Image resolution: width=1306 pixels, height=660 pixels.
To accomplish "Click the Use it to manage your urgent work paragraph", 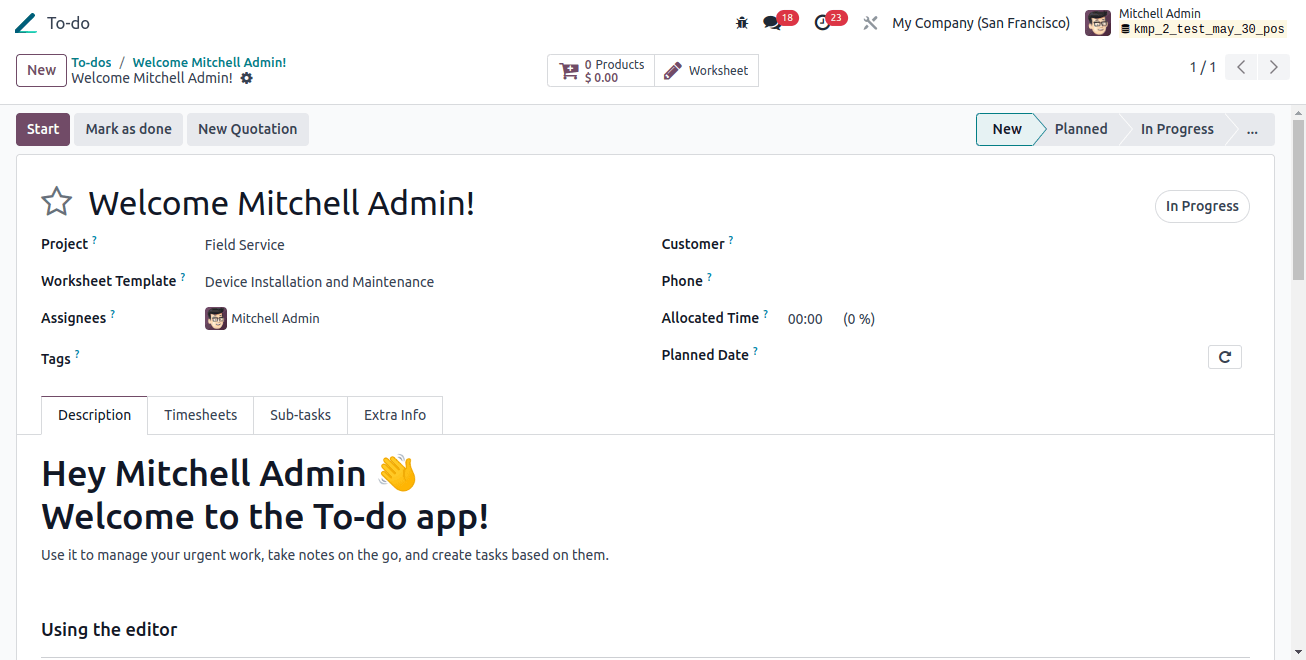I will pyautogui.click(x=325, y=555).
